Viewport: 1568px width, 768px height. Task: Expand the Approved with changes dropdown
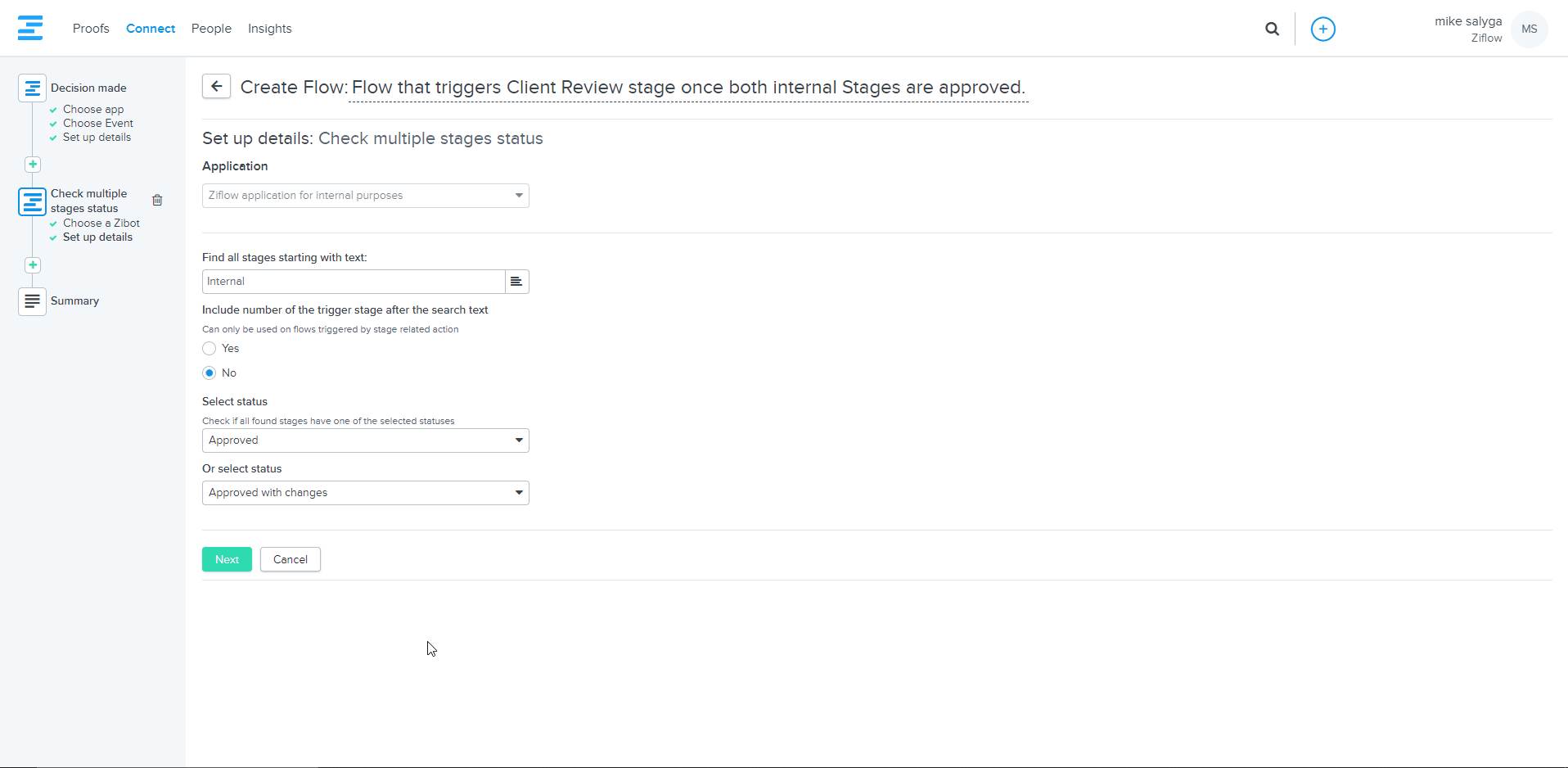click(x=366, y=493)
